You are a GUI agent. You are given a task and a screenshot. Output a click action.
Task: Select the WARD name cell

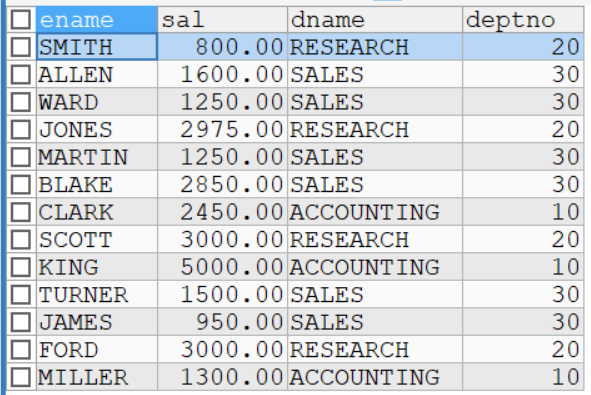(97, 102)
